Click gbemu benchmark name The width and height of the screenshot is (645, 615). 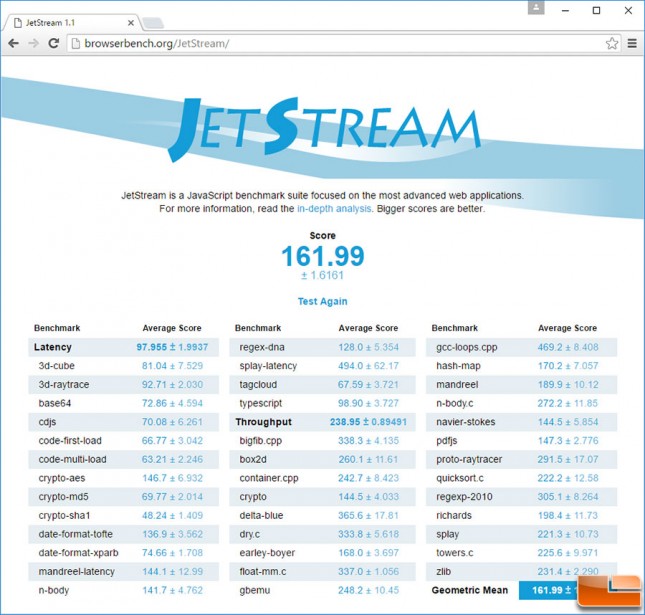[x=255, y=590]
